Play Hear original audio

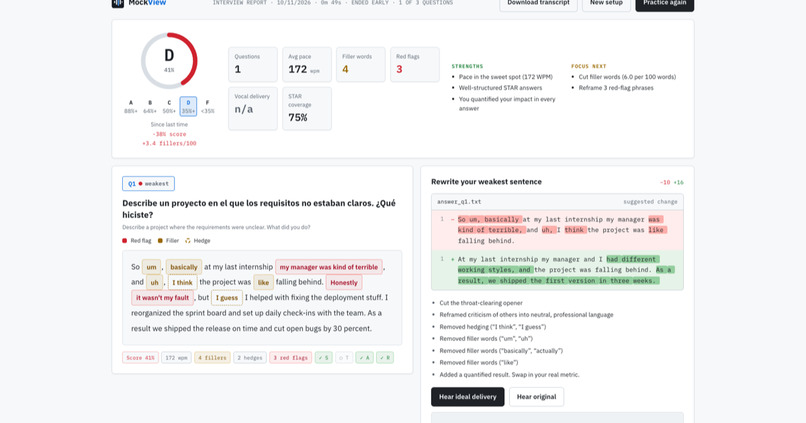(x=536, y=397)
